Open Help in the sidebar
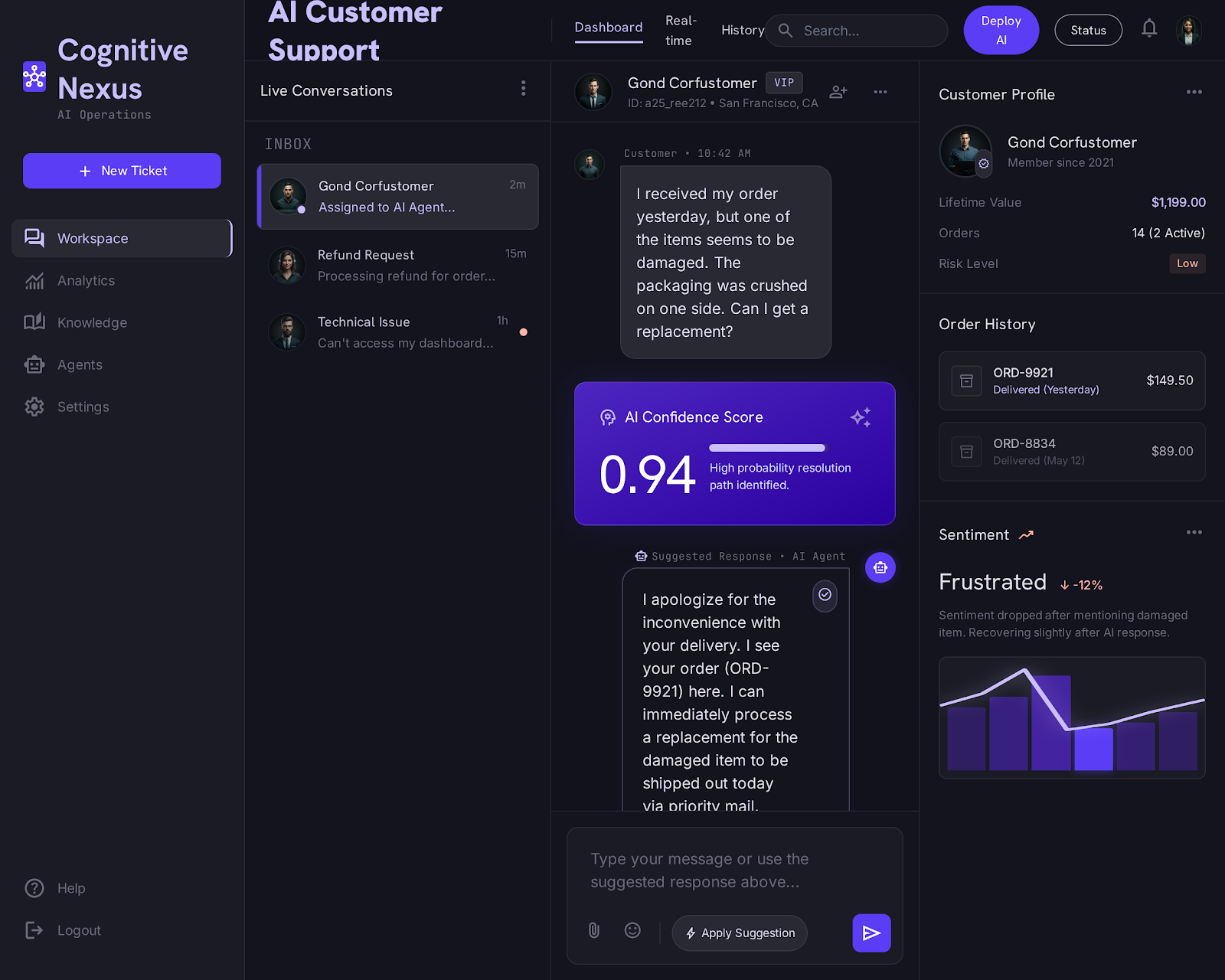1225x980 pixels. click(x=55, y=888)
